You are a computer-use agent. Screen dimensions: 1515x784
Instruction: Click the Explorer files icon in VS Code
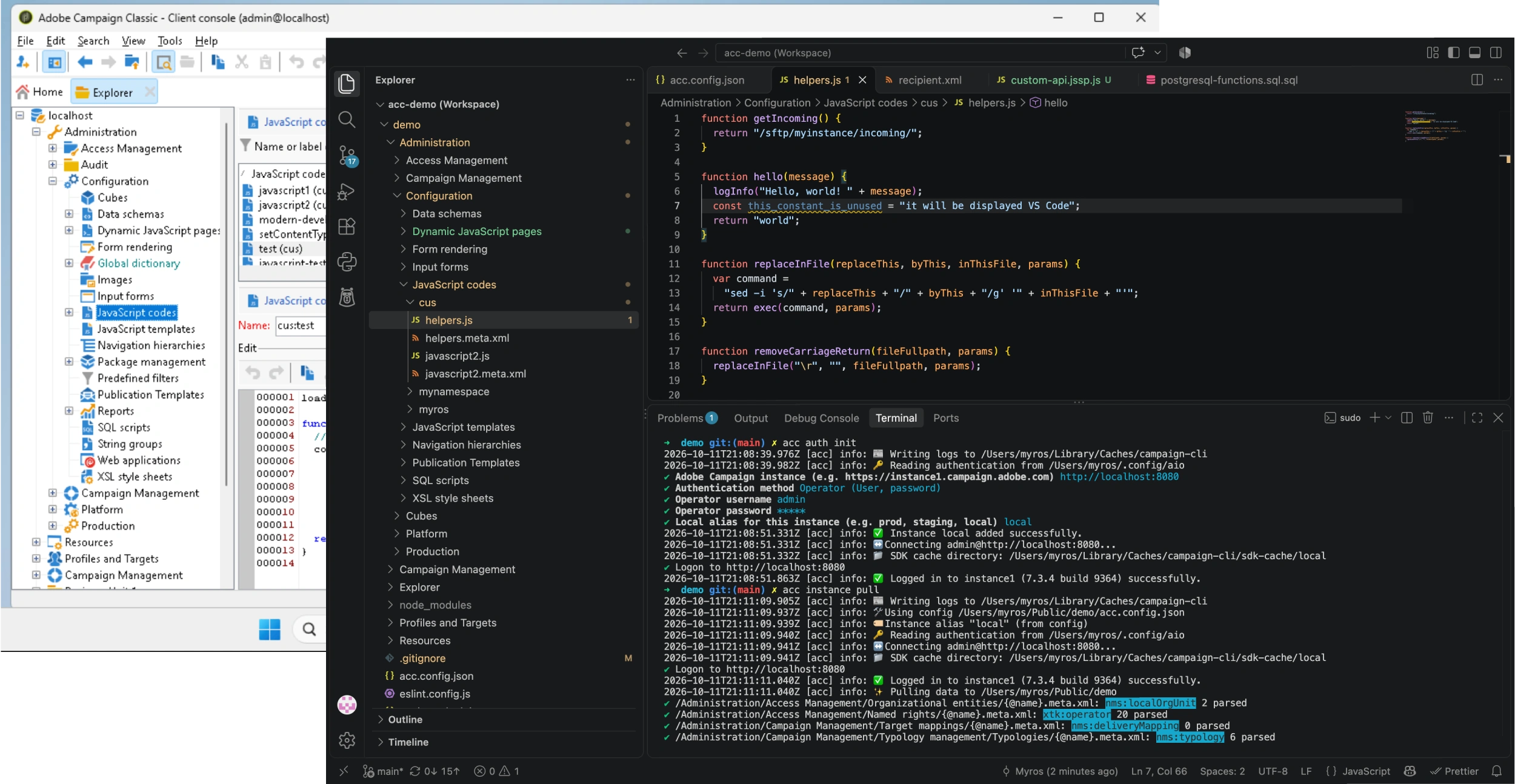(x=347, y=84)
